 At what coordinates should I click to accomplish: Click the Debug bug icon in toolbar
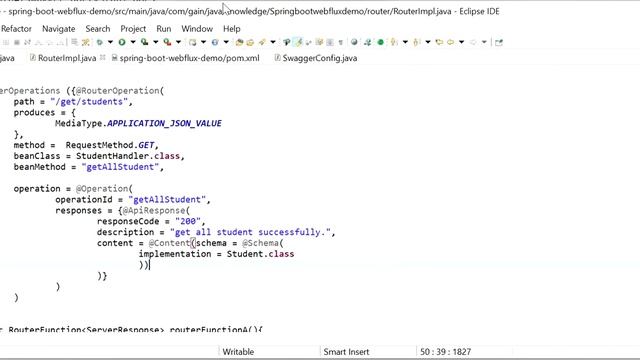tap(99, 42)
